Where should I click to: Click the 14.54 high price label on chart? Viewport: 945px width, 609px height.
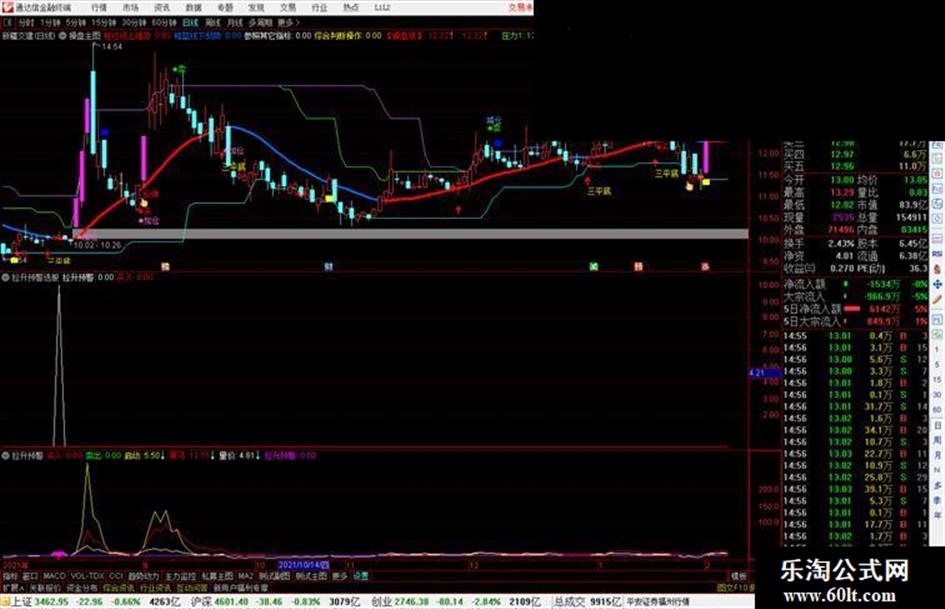point(112,46)
